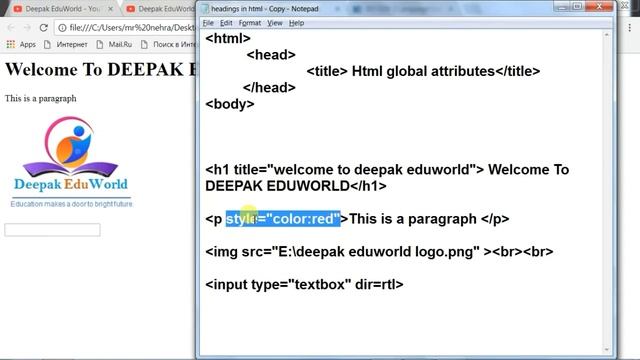Open the View menu in Notepad
640x360 pixels.
[275, 23]
